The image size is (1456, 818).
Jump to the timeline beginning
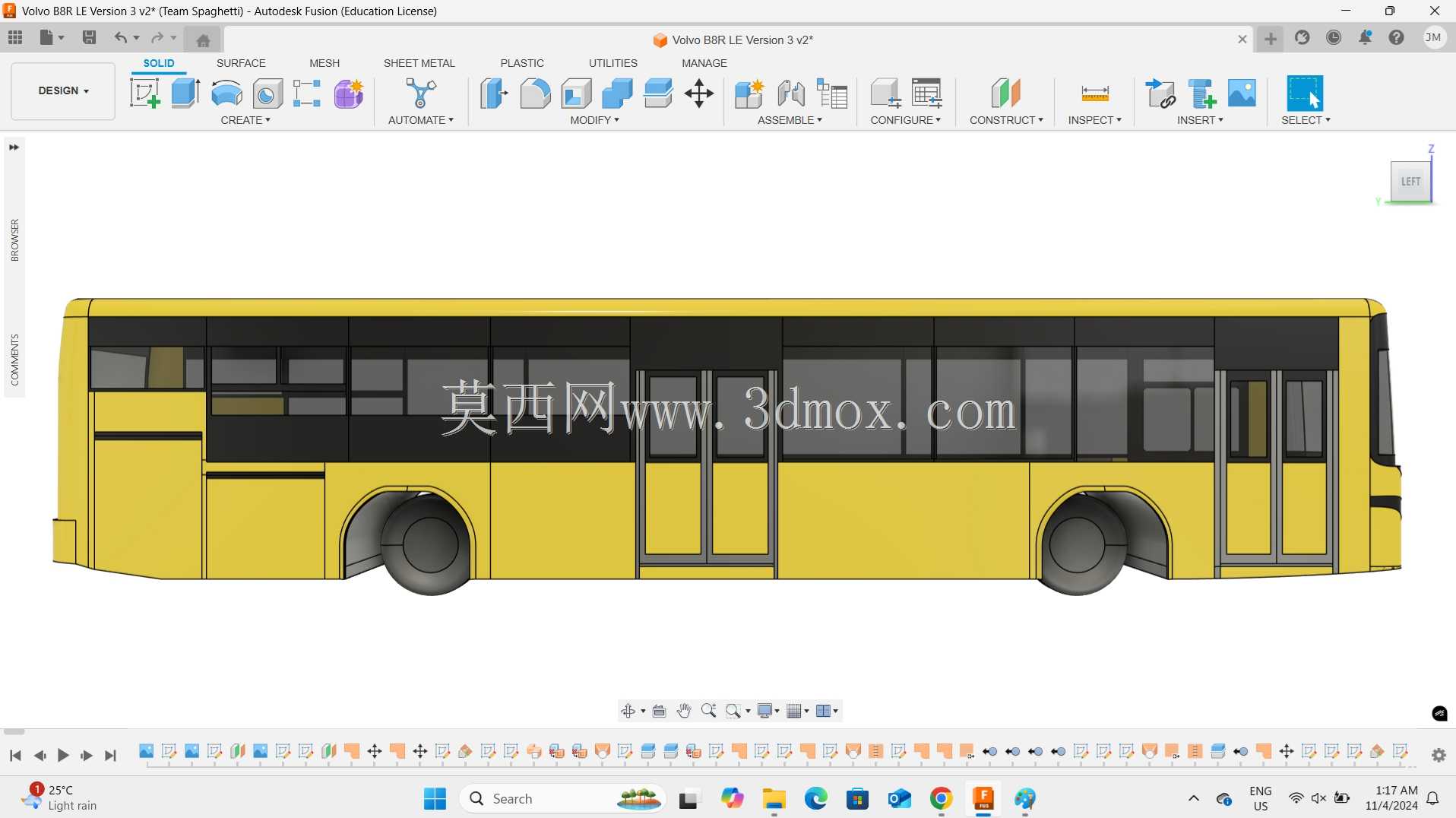15,755
